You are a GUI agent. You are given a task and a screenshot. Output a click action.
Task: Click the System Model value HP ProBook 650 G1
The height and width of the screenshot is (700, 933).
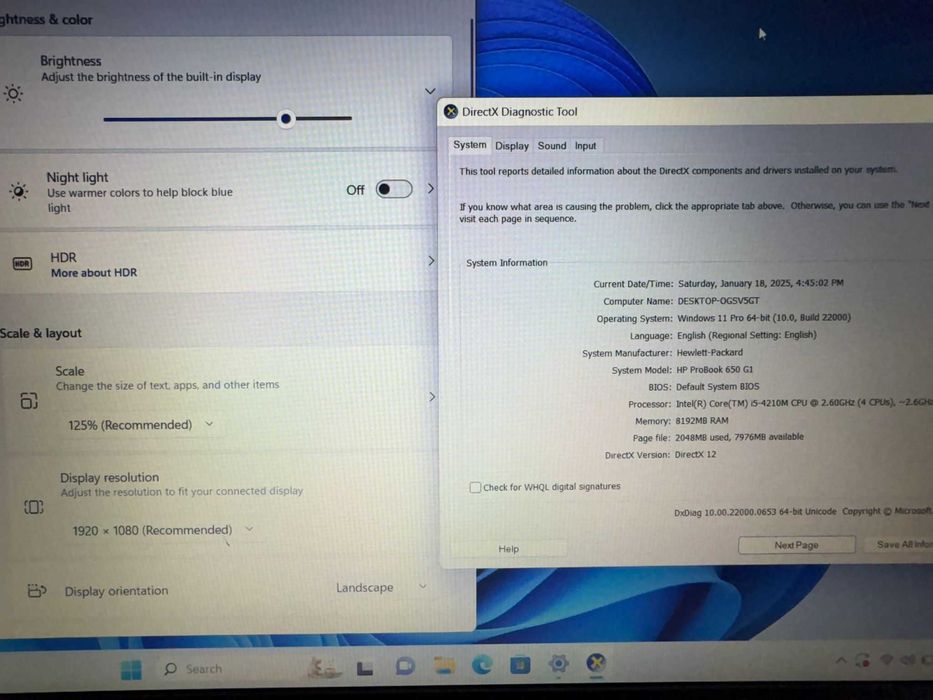715,370
